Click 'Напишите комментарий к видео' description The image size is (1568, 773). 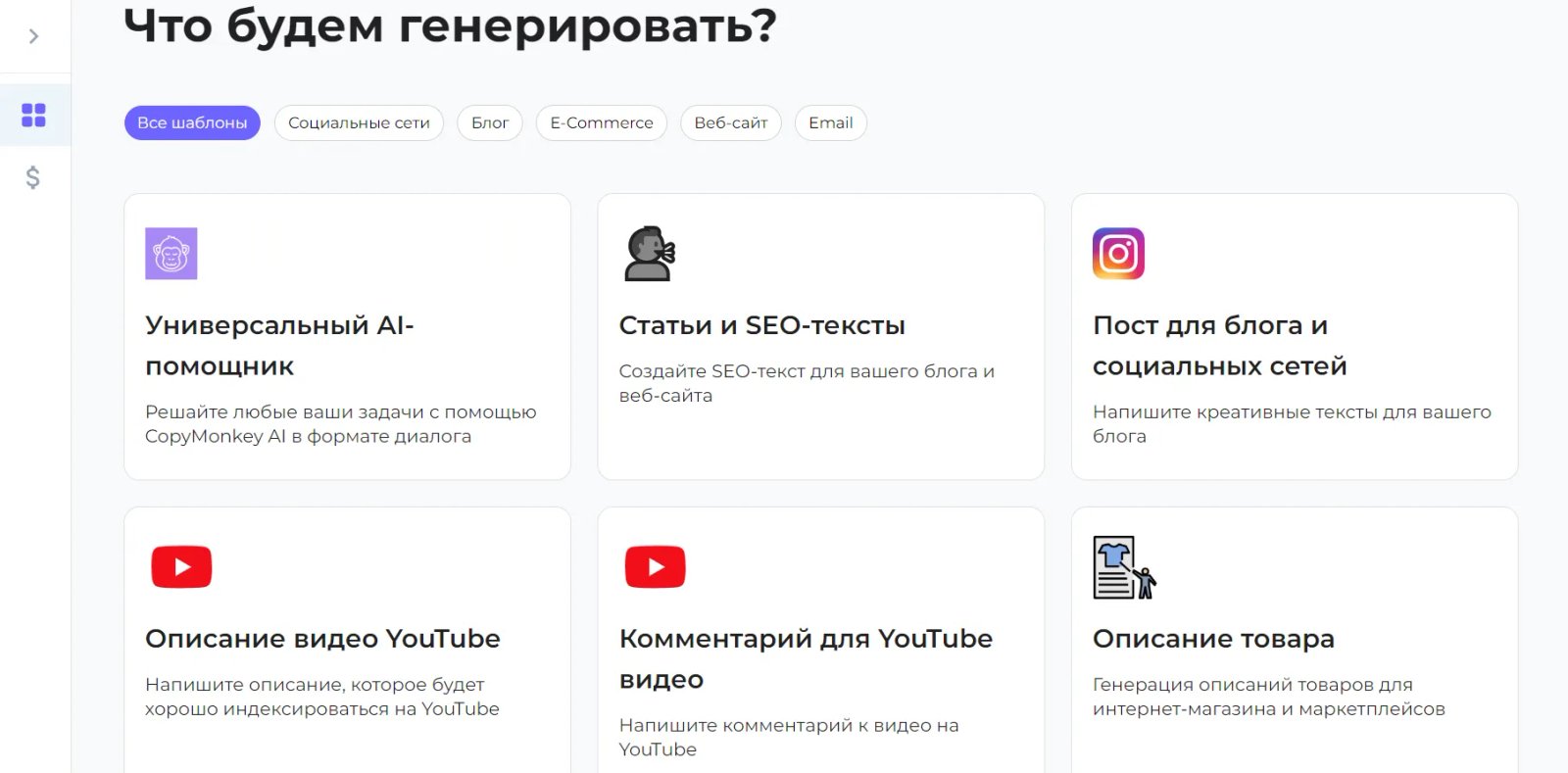coord(789,738)
